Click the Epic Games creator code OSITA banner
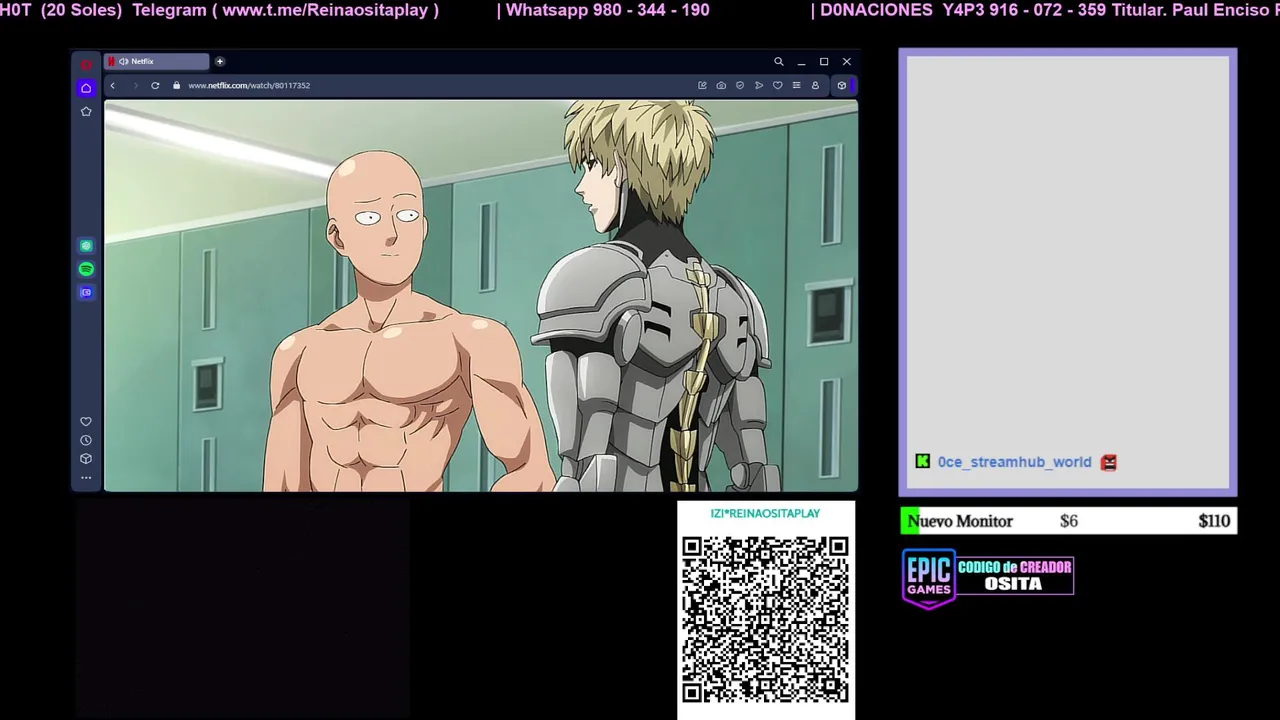Screen dimensions: 1280x720 (x=988, y=578)
